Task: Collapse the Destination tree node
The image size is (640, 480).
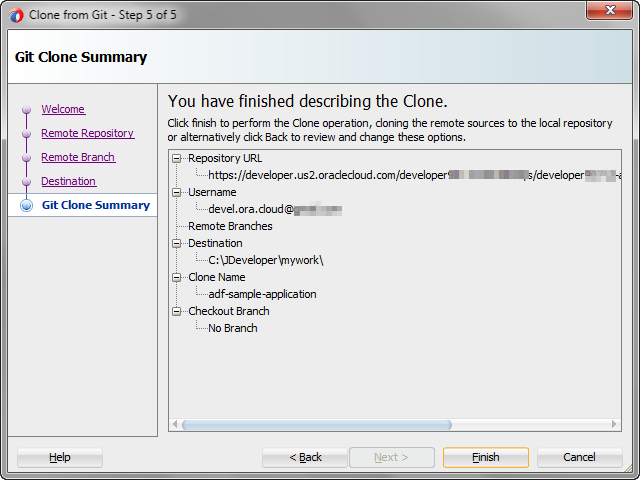Action: (x=178, y=243)
